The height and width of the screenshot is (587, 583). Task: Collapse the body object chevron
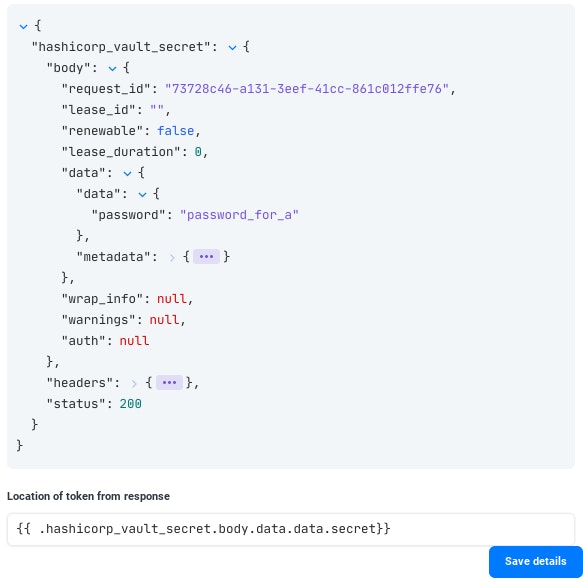[x=112, y=69]
